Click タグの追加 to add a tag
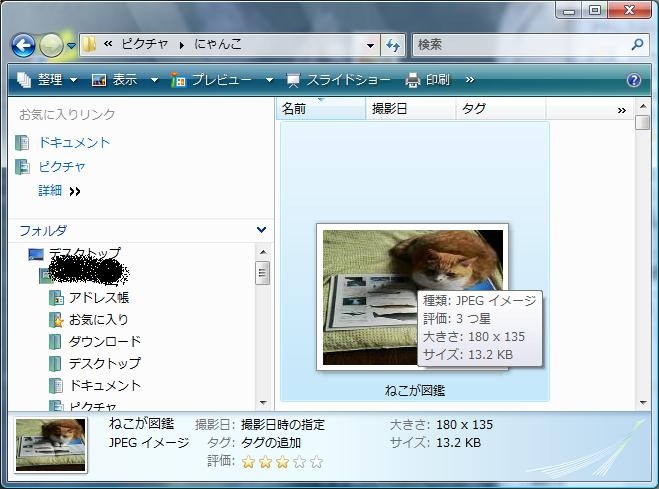The width and height of the screenshot is (659, 489). 271,442
